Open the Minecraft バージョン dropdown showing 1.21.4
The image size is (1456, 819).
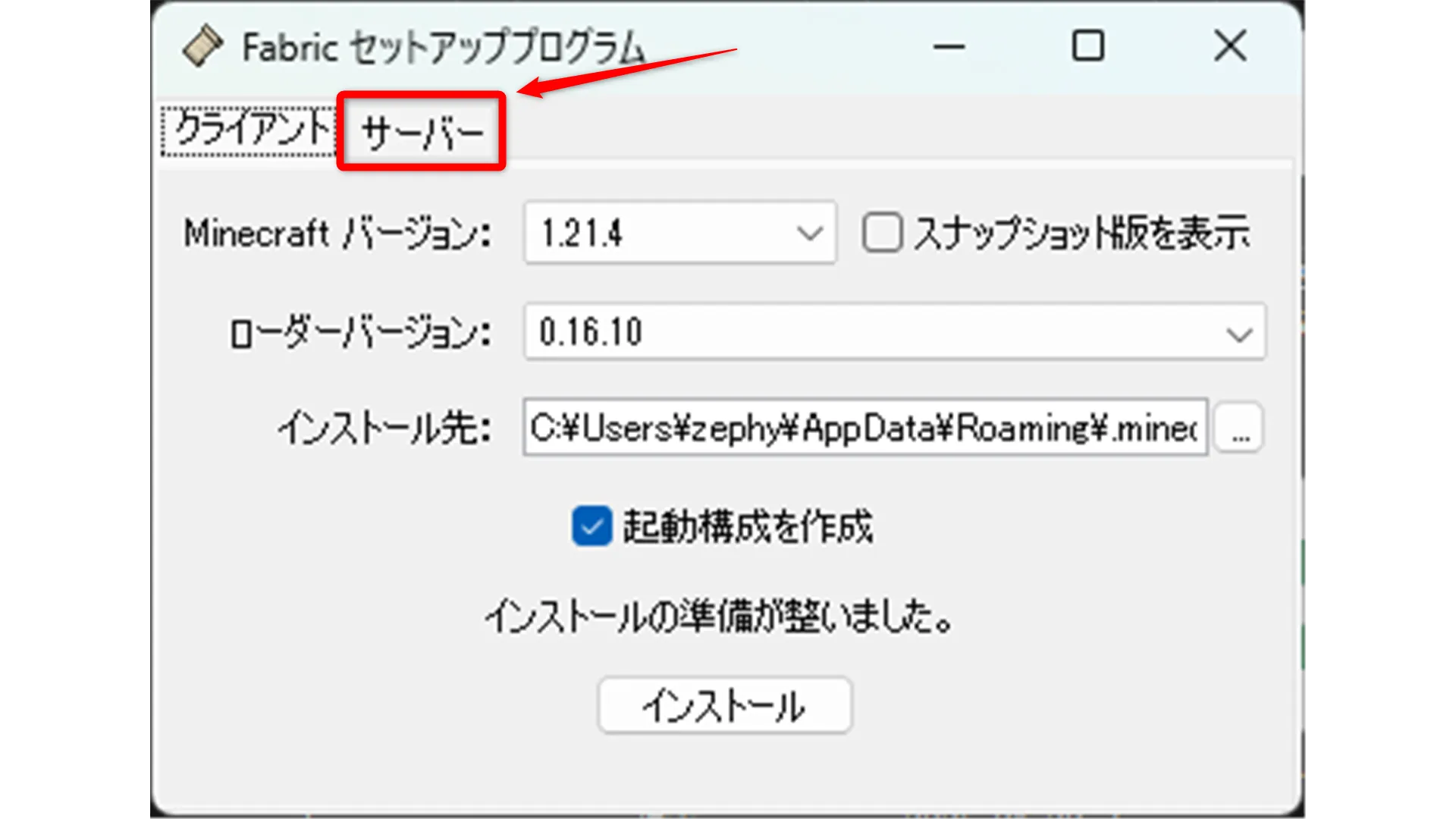click(680, 232)
